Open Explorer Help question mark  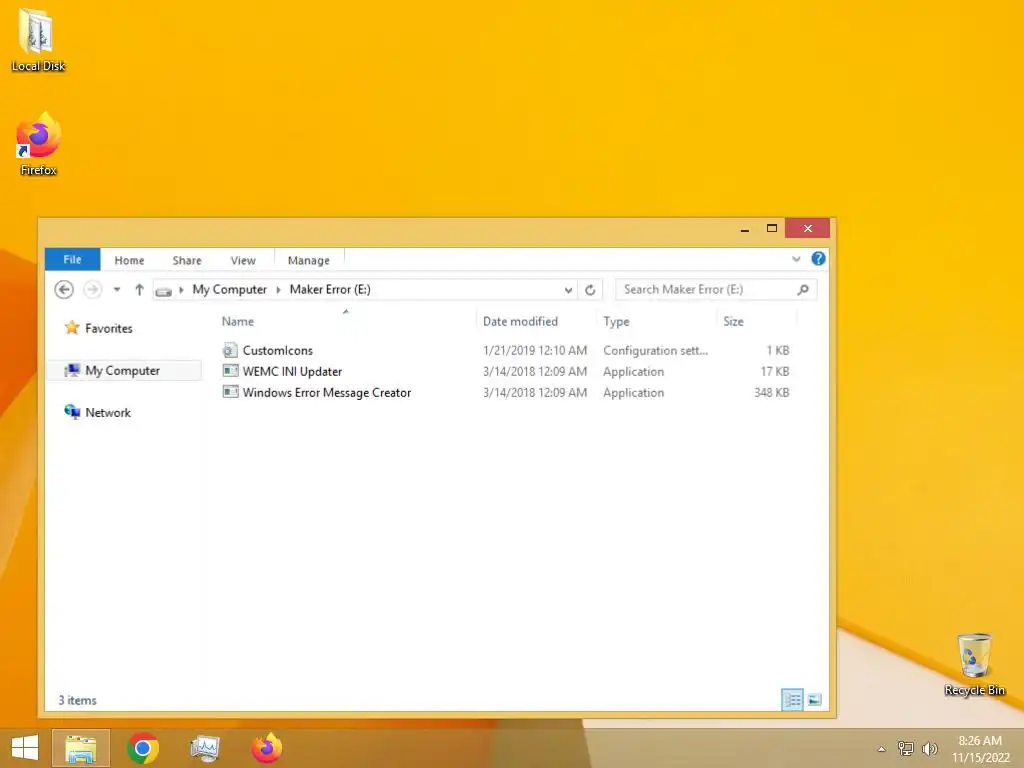(x=818, y=259)
